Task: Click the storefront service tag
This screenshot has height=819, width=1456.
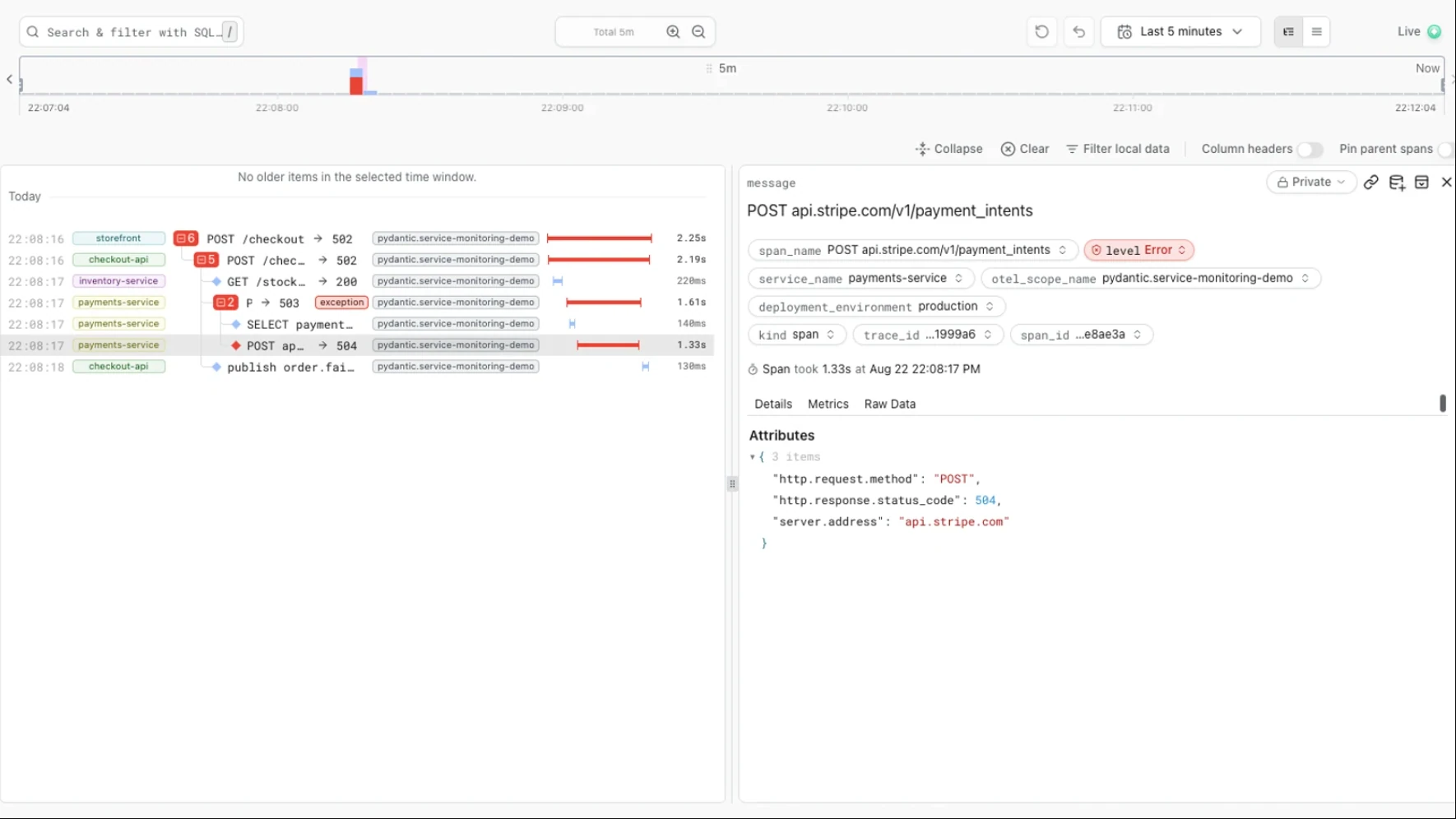Action: 118,238
